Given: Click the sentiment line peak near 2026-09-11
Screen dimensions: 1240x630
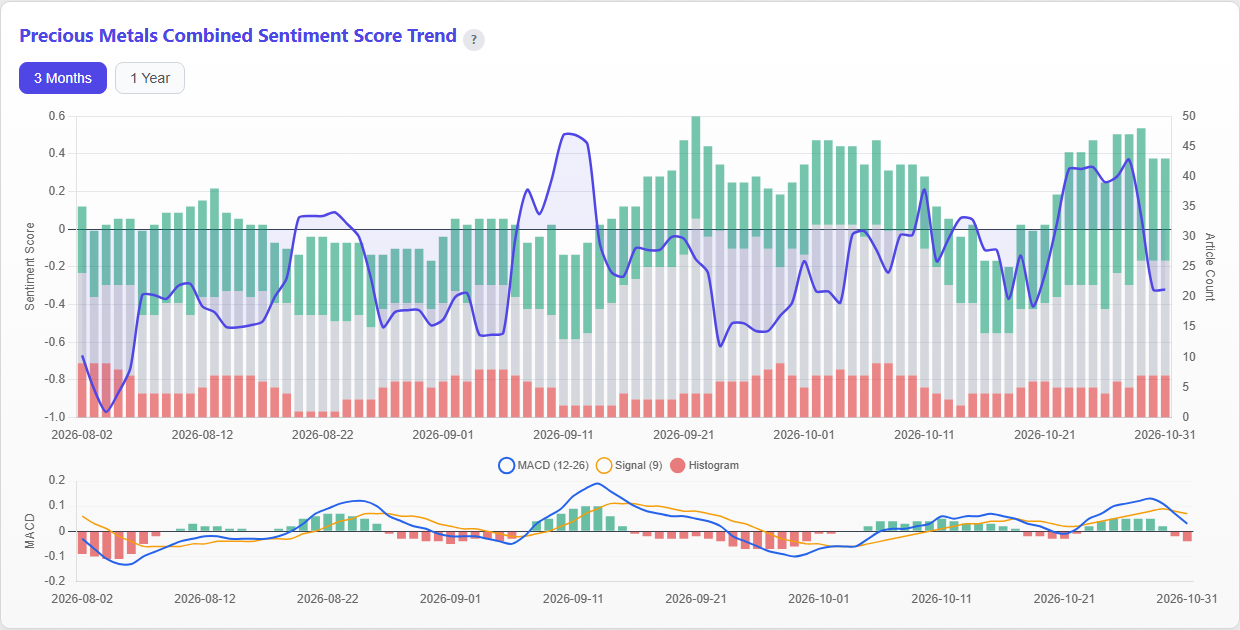Looking at the screenshot, I should (x=569, y=133).
